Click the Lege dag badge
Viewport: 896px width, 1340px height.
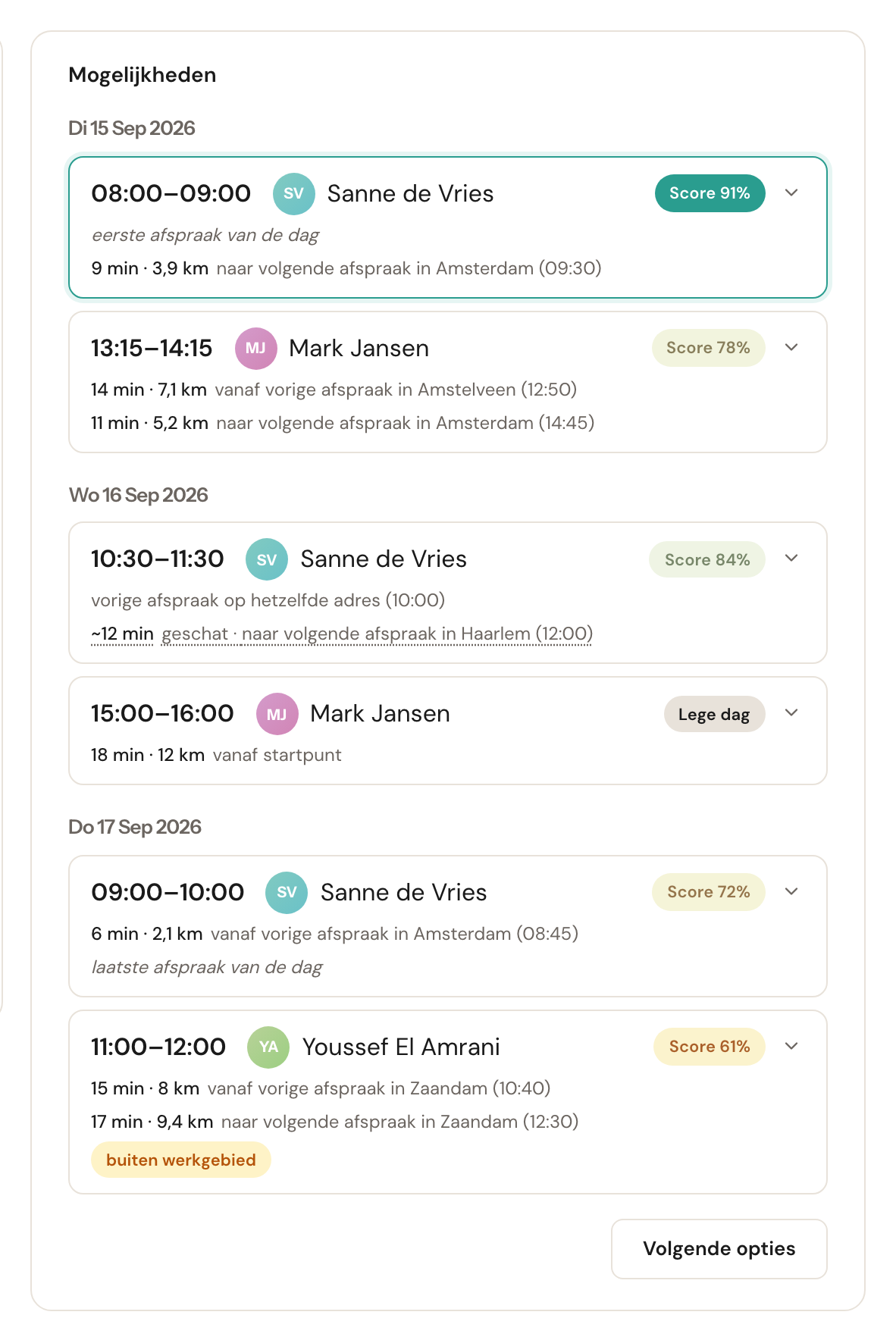pyautogui.click(x=714, y=714)
